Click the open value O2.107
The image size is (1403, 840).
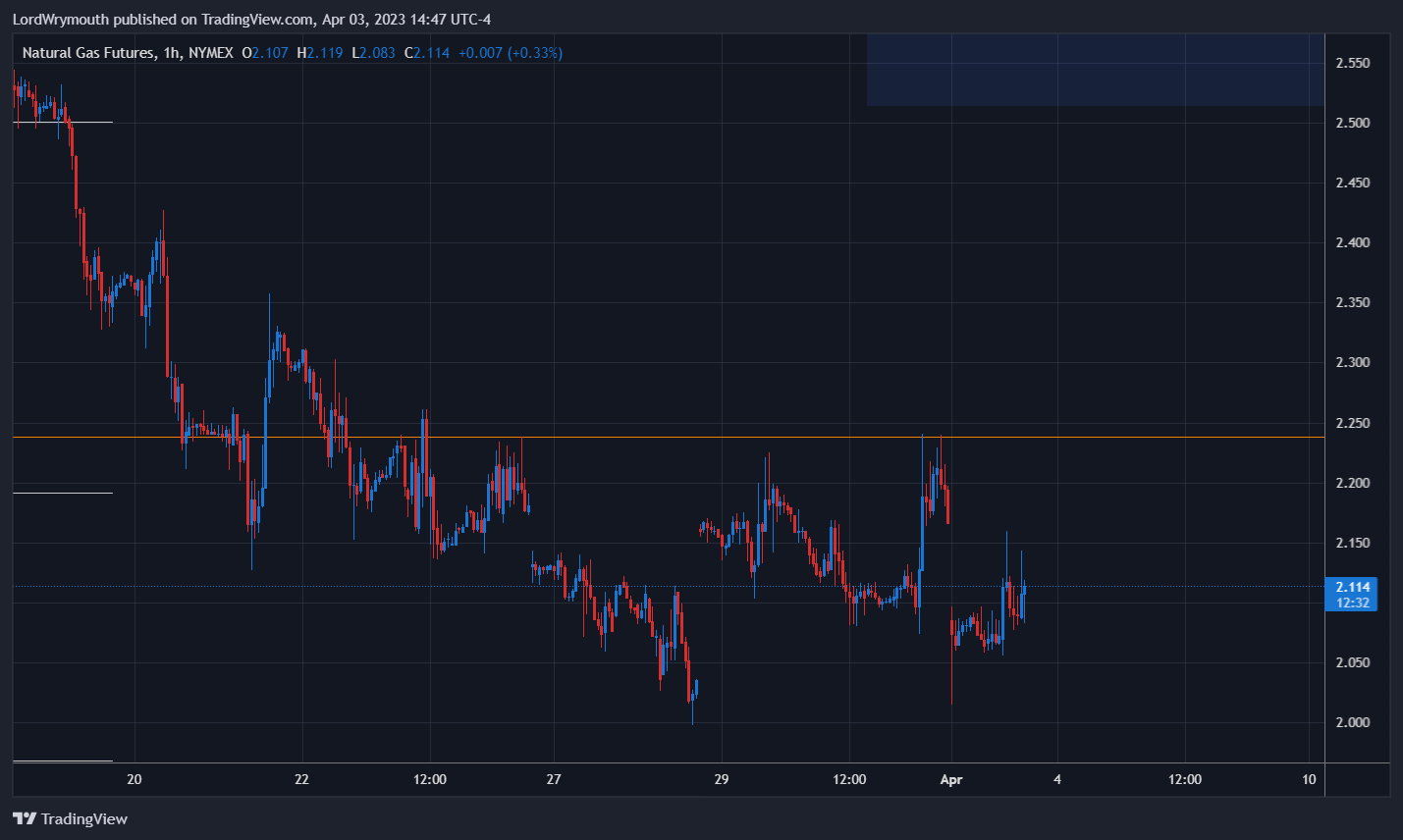tap(265, 53)
